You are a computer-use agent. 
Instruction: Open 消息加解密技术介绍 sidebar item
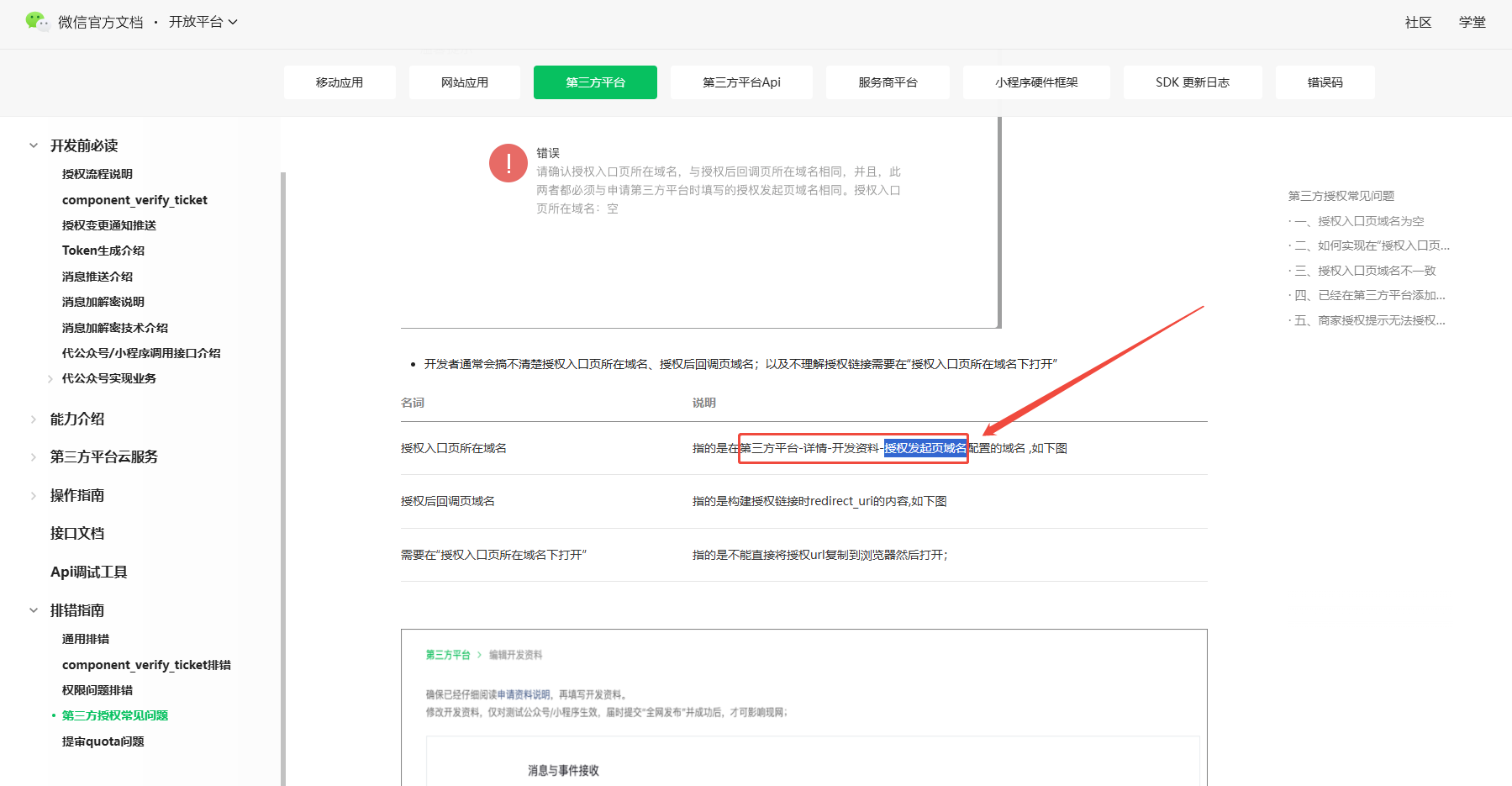(115, 328)
